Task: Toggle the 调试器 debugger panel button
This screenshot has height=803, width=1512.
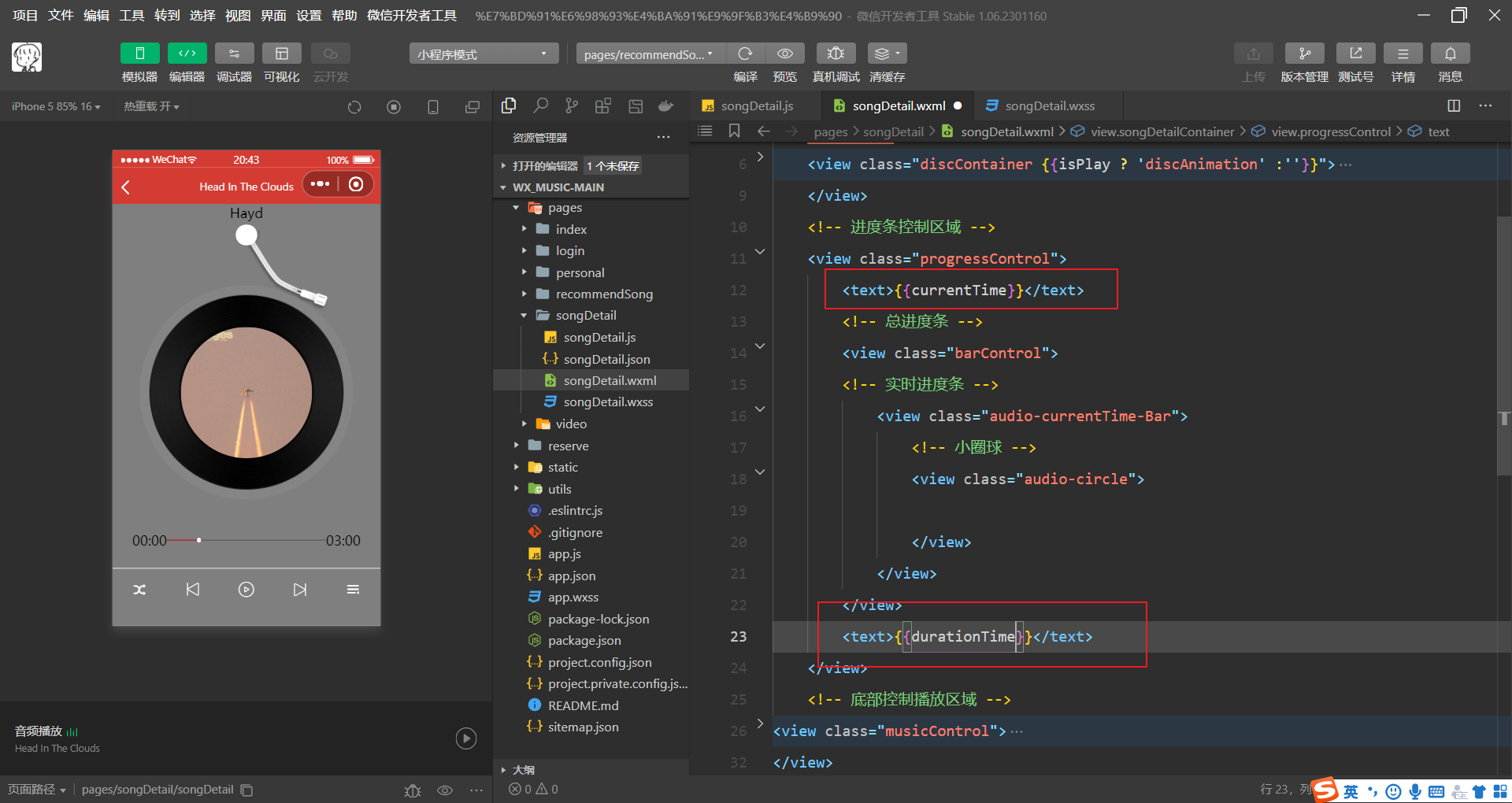Action: point(234,54)
